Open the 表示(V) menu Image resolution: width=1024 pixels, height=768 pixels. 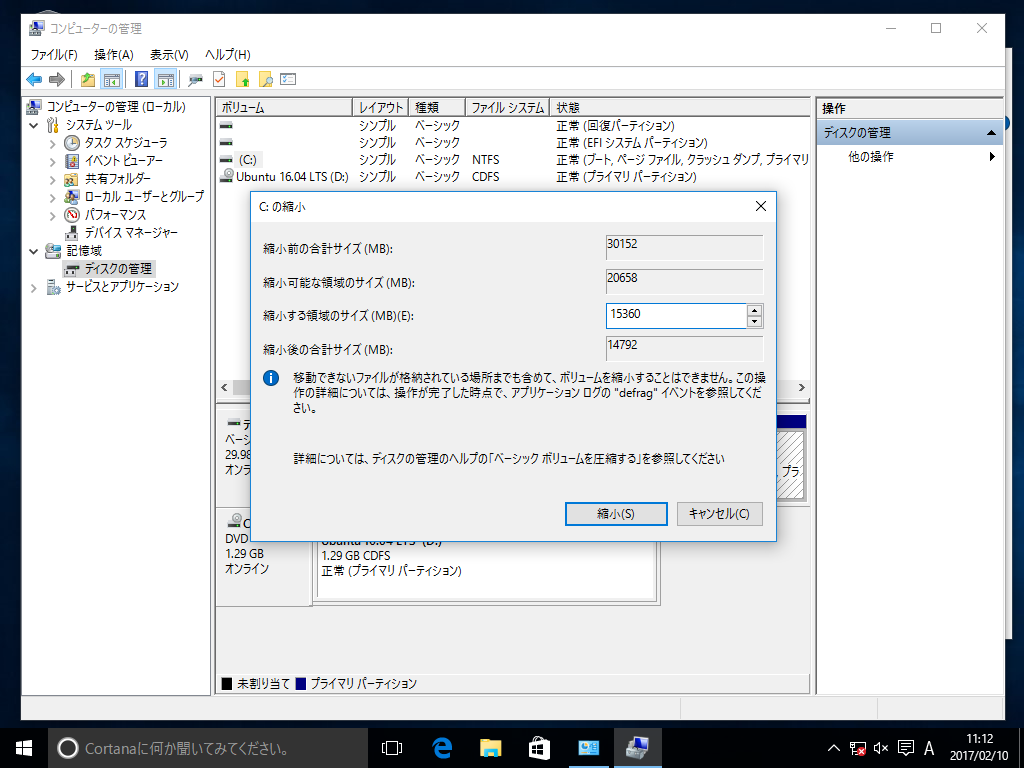169,55
